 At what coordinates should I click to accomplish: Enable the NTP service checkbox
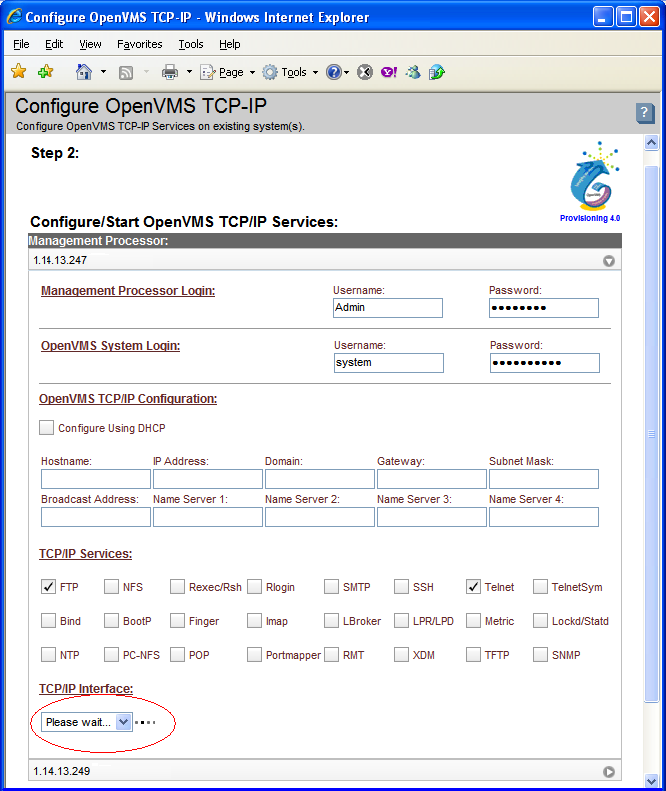48,654
